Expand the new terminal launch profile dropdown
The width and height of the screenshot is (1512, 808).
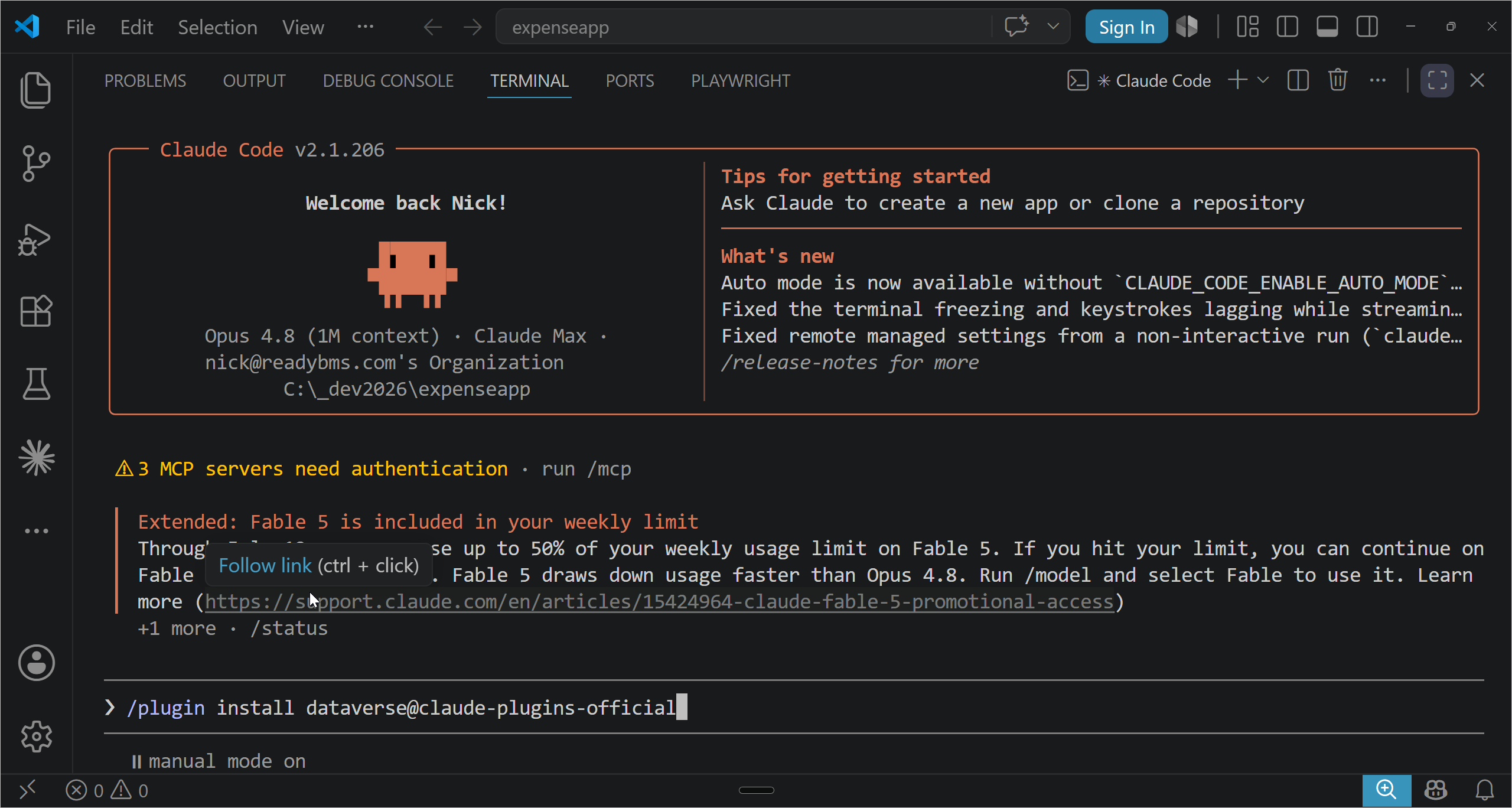tap(1263, 80)
